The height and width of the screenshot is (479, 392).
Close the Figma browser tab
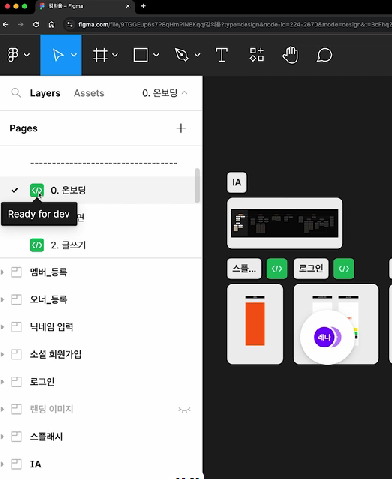127,6
